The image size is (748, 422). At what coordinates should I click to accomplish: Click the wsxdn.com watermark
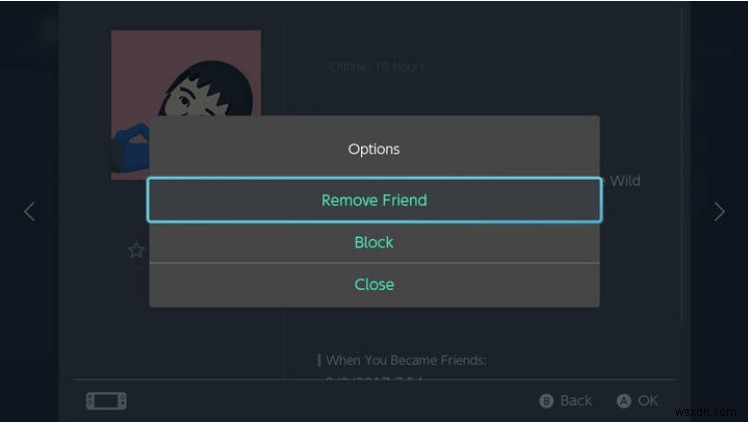[710, 410]
